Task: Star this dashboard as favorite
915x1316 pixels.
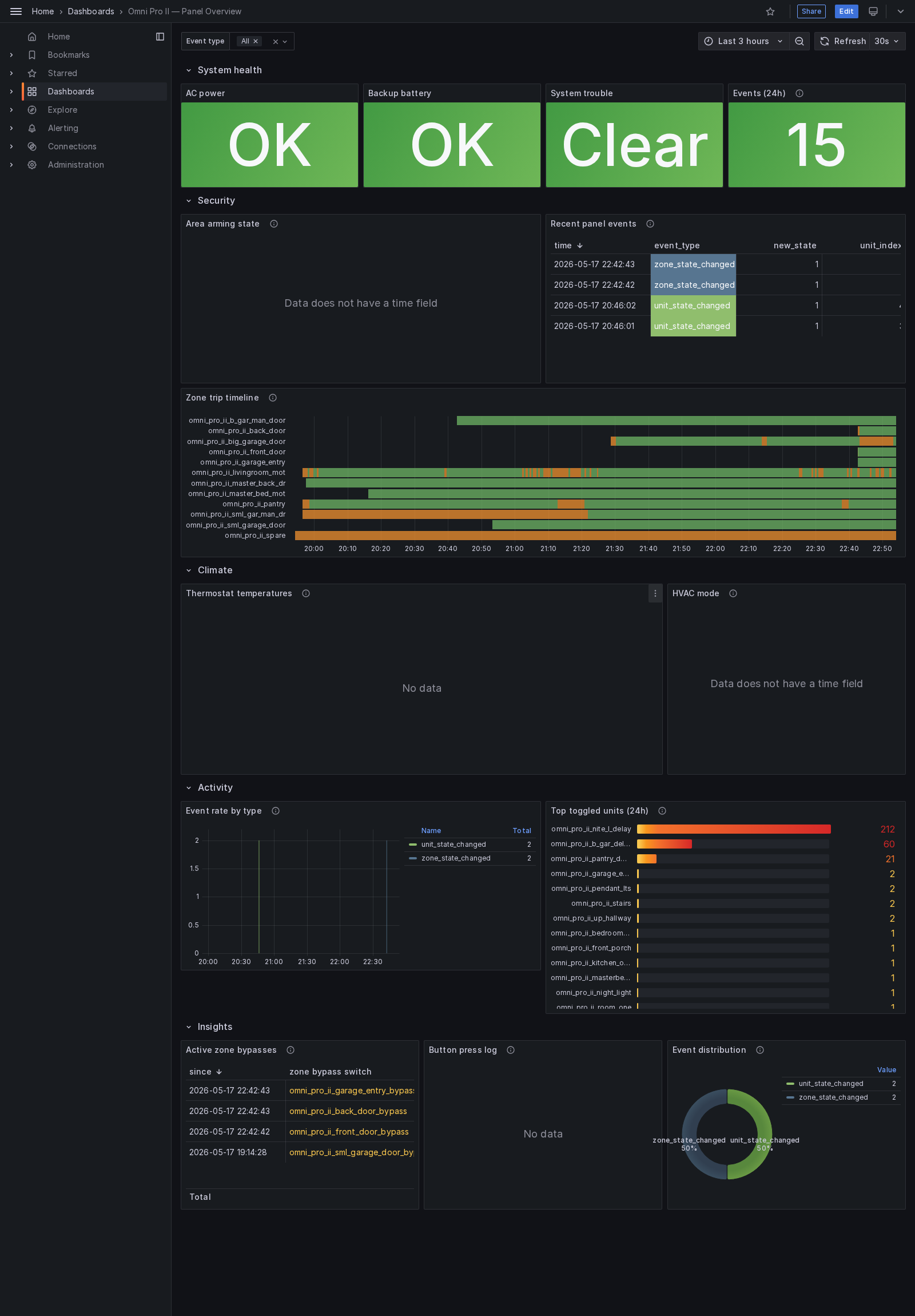Action: tap(770, 11)
